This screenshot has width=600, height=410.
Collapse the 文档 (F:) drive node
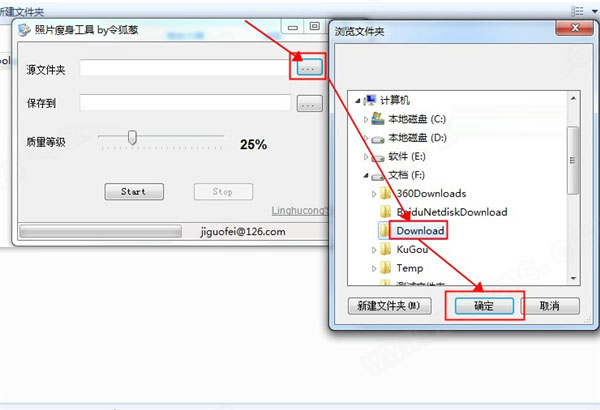(x=366, y=175)
